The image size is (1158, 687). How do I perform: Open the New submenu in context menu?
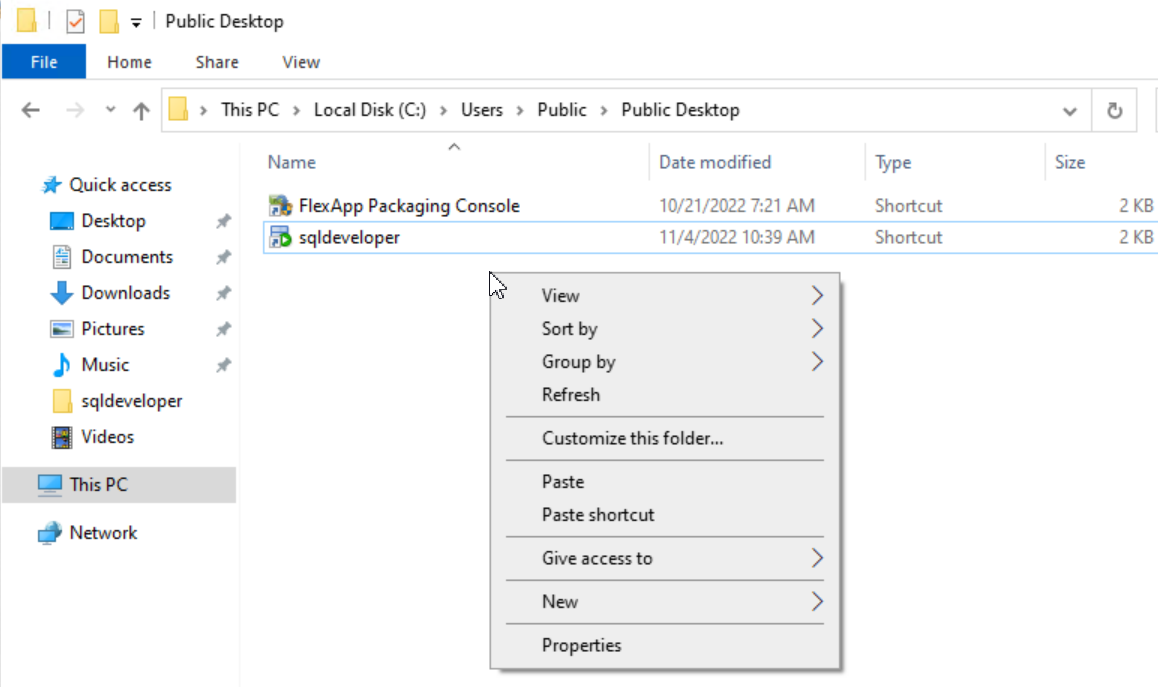coord(665,602)
